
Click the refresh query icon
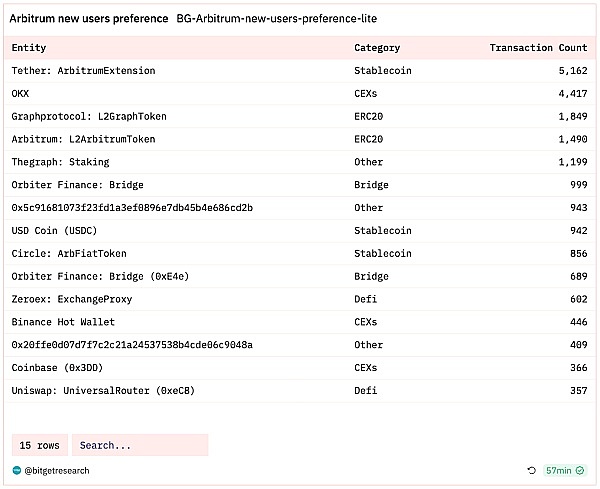(532, 470)
